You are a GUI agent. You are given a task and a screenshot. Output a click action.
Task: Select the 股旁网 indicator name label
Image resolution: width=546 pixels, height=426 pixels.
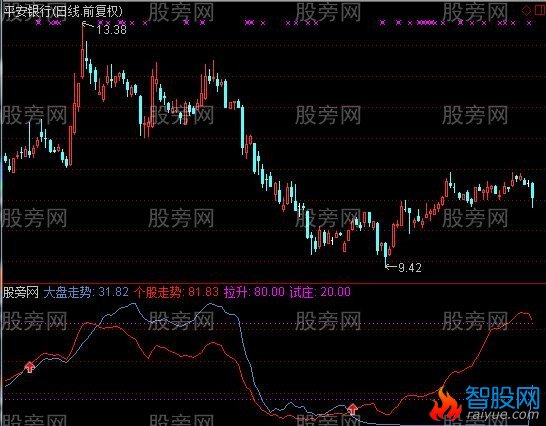click(x=21, y=292)
